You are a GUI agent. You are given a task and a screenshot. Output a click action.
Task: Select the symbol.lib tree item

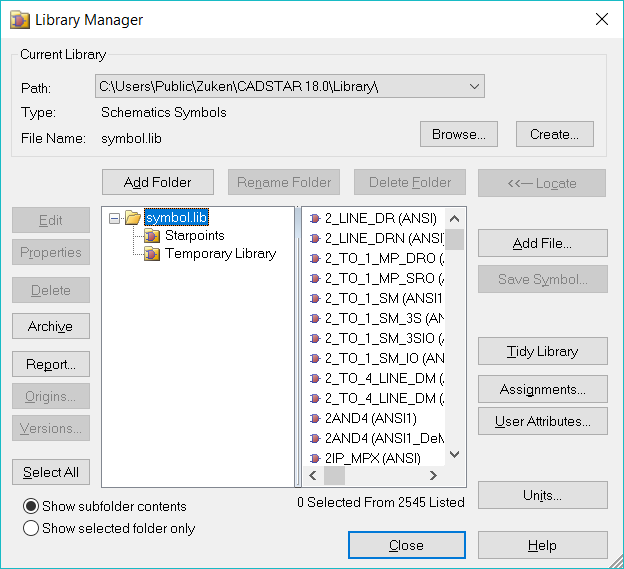(176, 218)
